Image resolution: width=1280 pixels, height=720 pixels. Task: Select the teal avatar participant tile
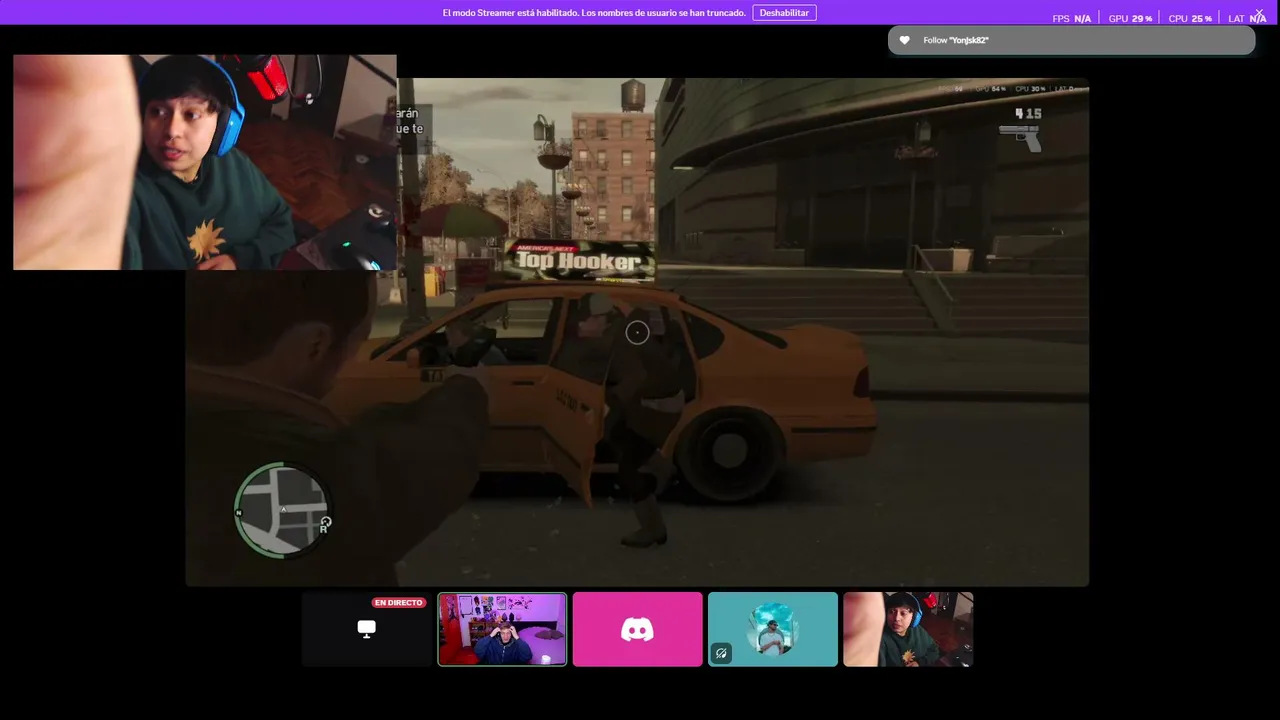point(773,629)
